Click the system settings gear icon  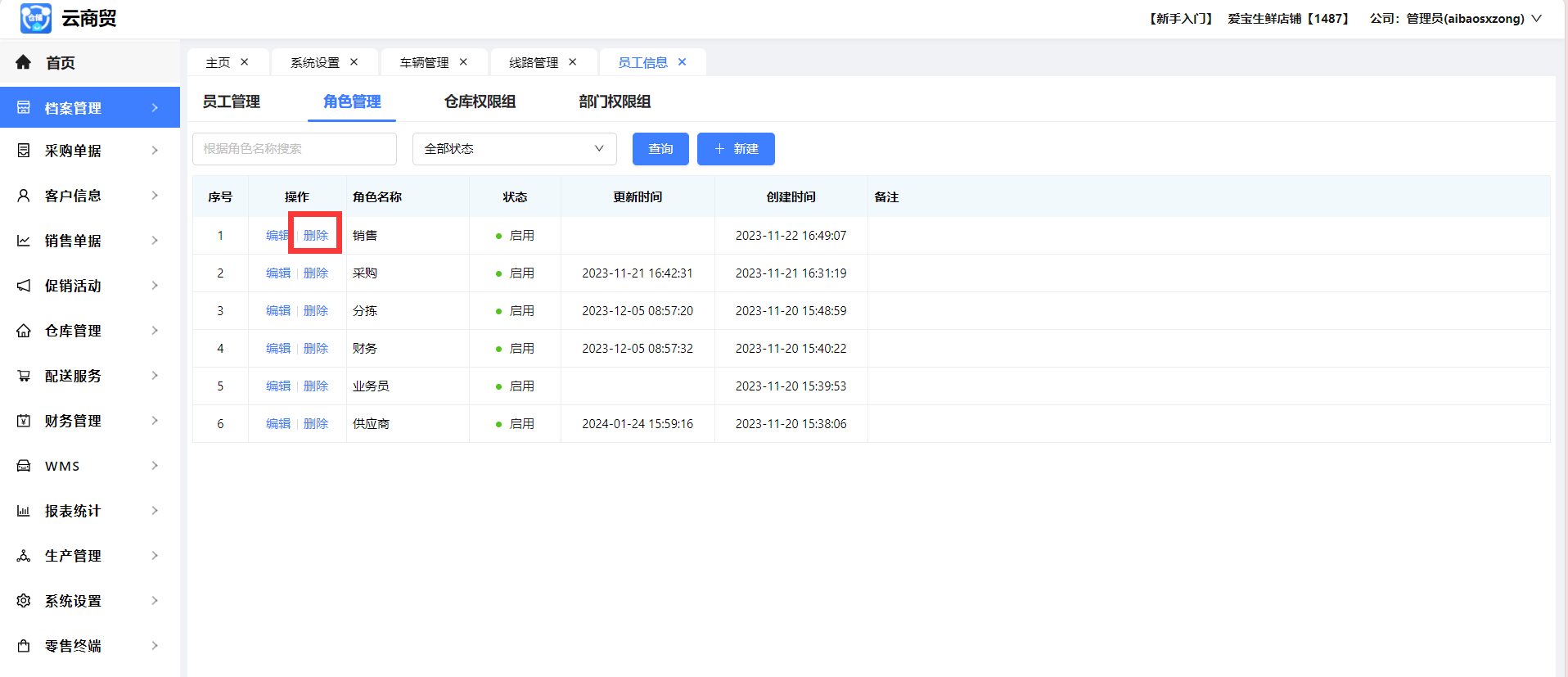coord(24,601)
